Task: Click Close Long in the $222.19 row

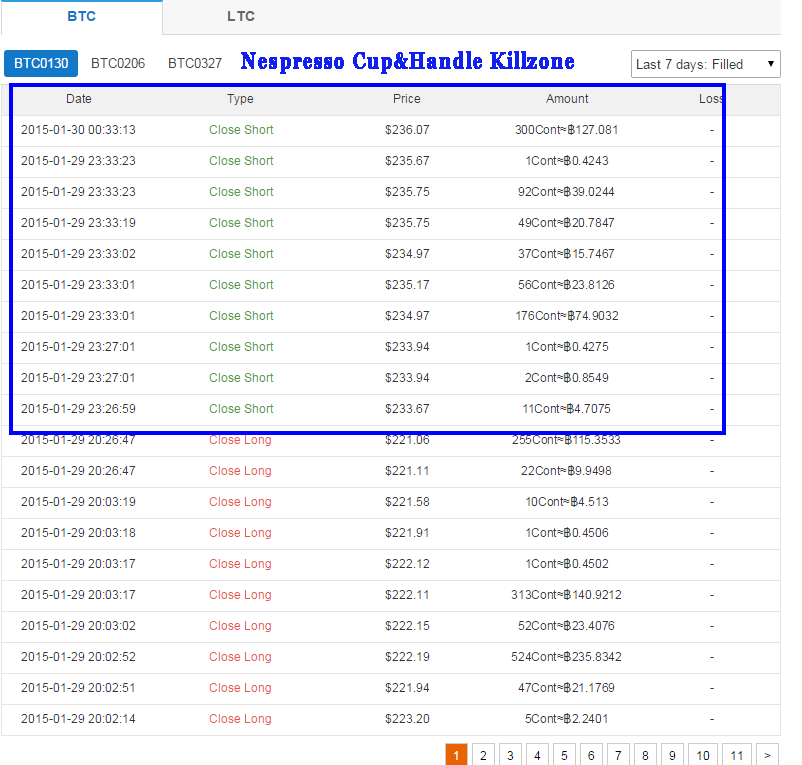Action: [240, 657]
